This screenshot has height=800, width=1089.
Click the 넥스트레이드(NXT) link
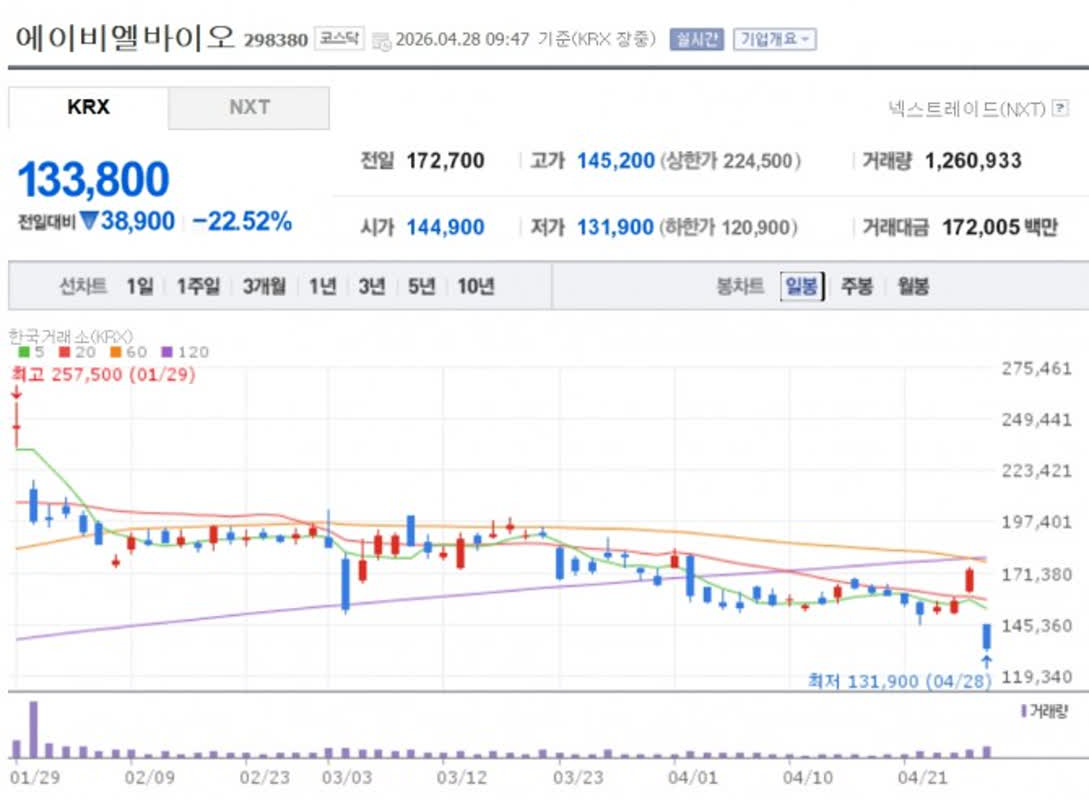(x=966, y=109)
